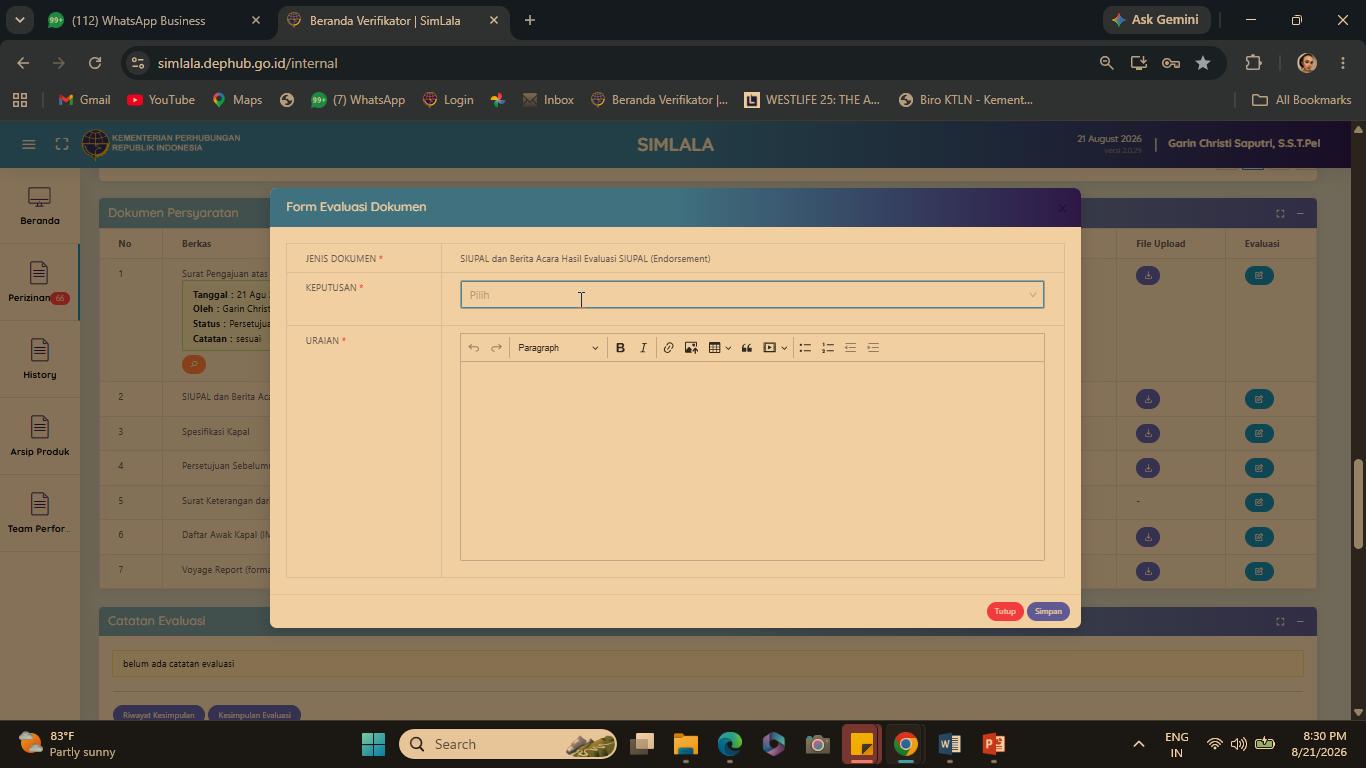
Task: Open the Perizinan sidebar menu
Action: point(39,283)
